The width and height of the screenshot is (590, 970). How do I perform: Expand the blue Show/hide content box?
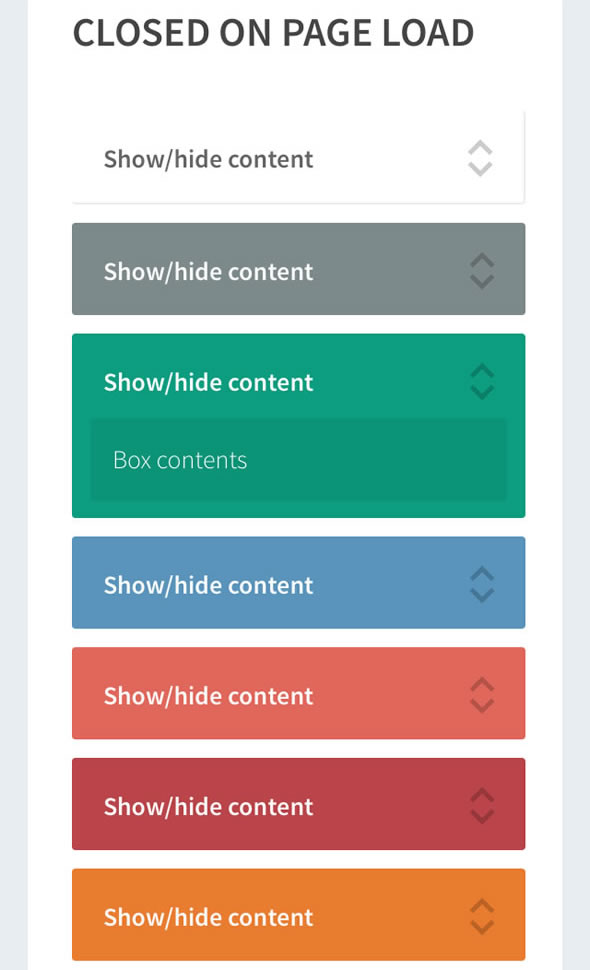pyautogui.click(x=299, y=583)
